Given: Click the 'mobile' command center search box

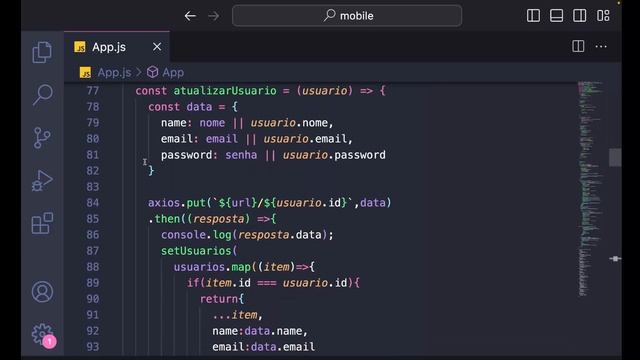Looking at the screenshot, I should [x=347, y=16].
